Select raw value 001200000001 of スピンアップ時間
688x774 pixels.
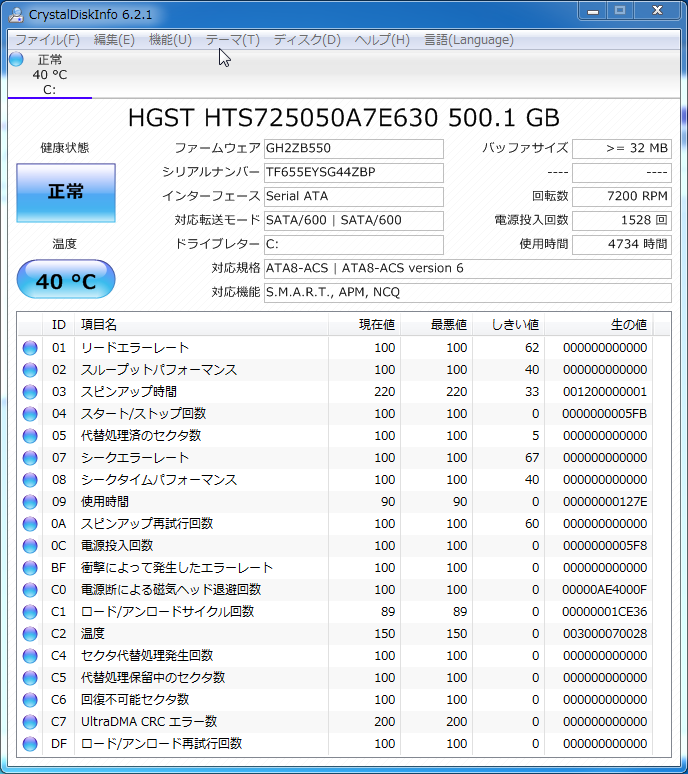pyautogui.click(x=605, y=391)
